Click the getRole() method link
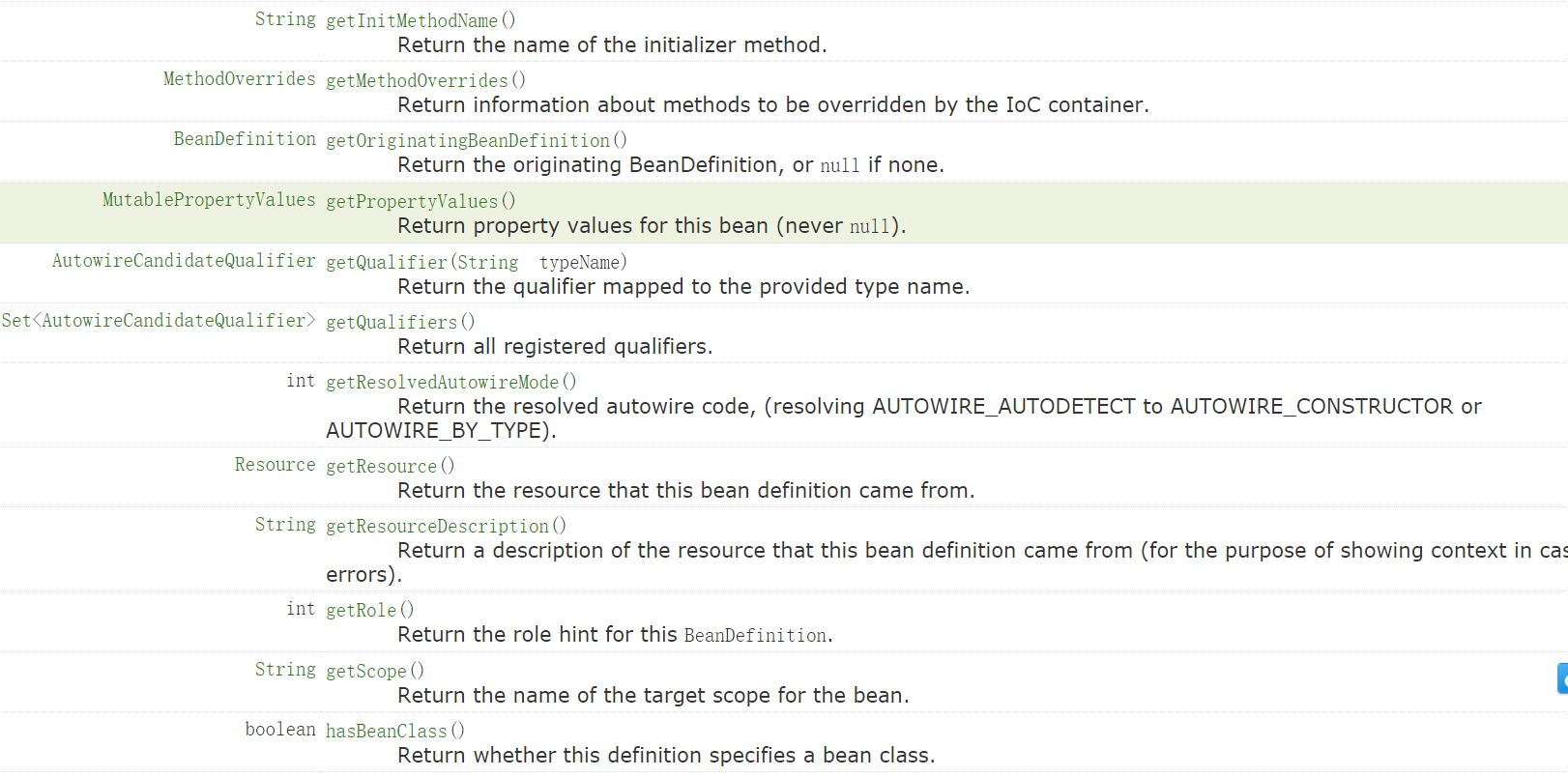Image resolution: width=1568 pixels, height=777 pixels. 362,610
